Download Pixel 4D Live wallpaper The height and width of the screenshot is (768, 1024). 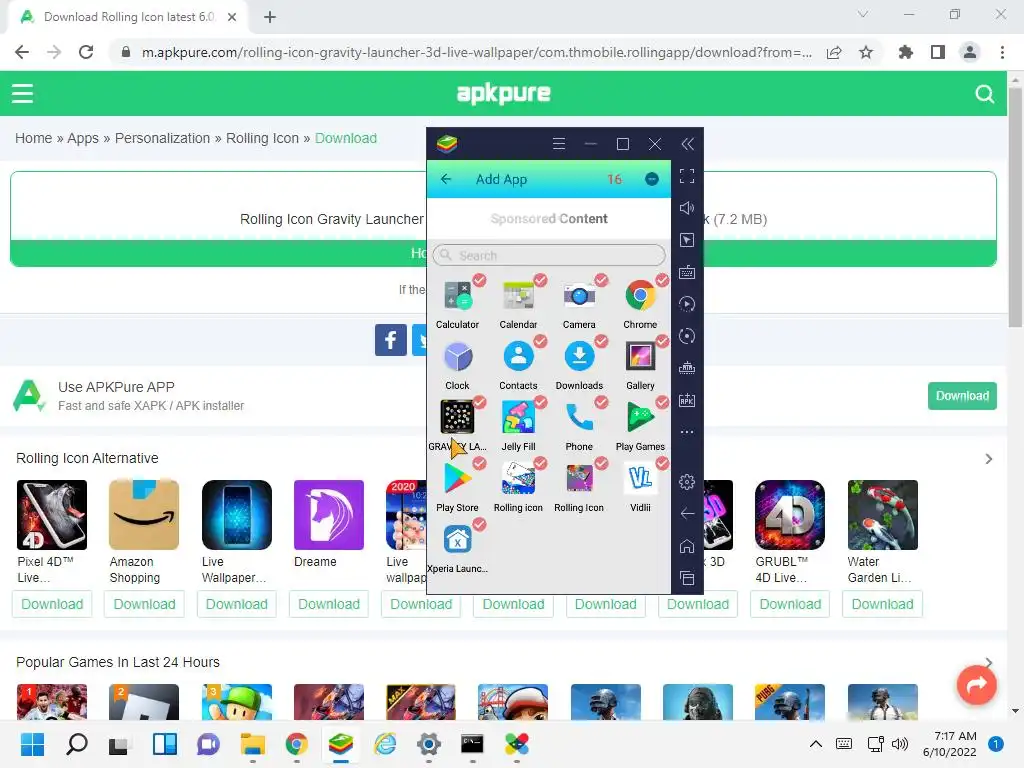52,604
